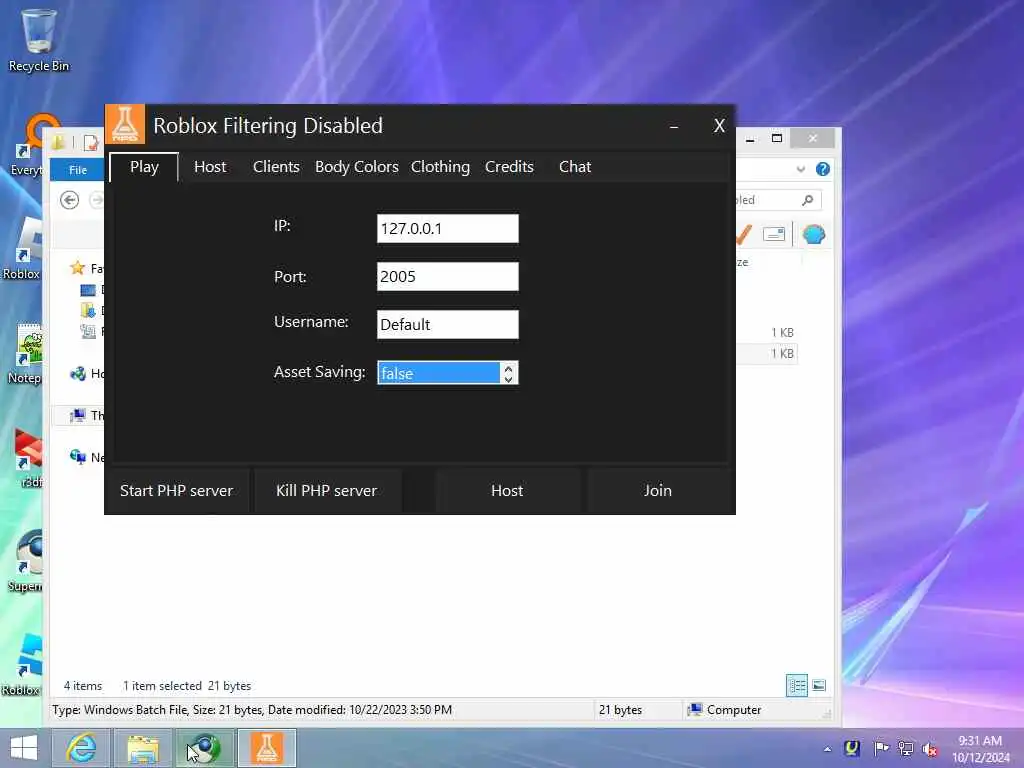This screenshot has height=768, width=1024.
Task: Click the muted volume tray icon
Action: 930,749
